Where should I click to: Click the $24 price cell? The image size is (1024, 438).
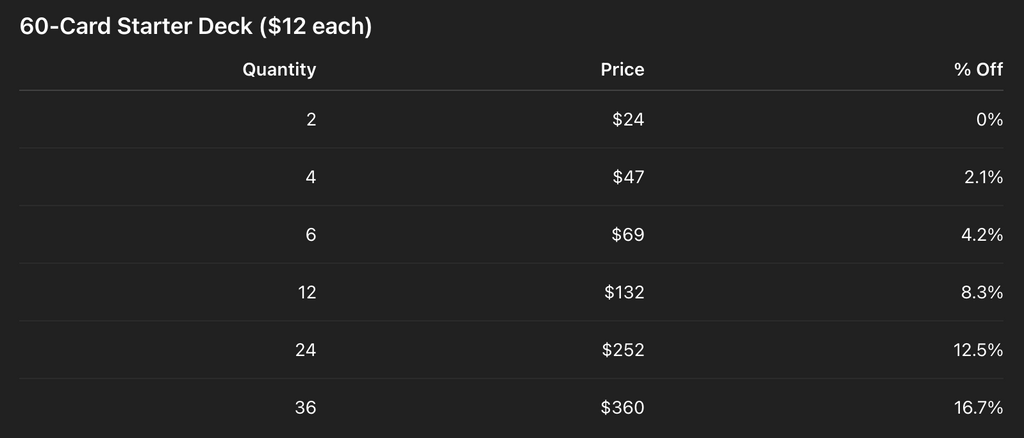coord(628,120)
